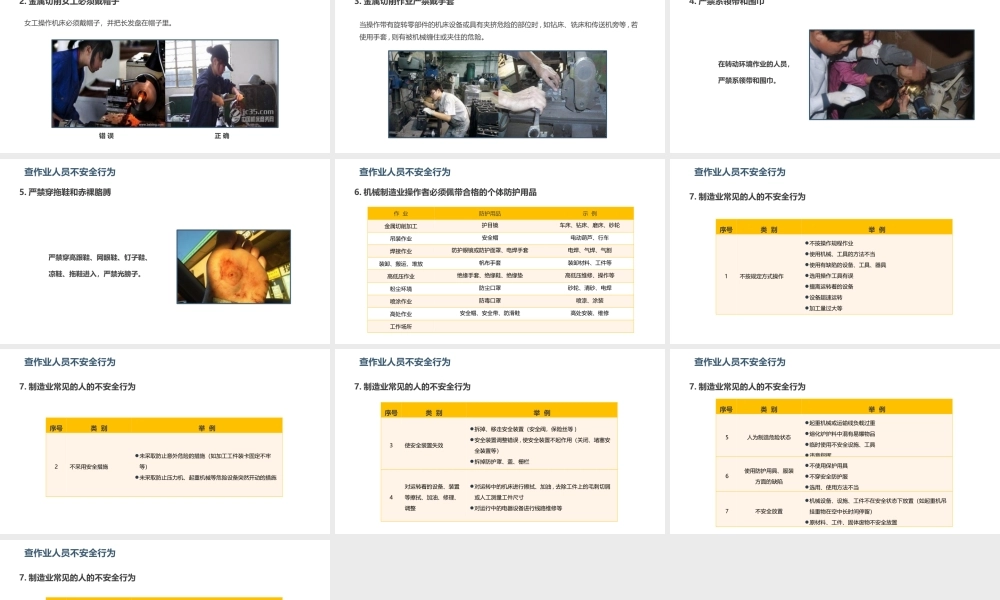The image size is (1000, 600).
Task: Click table cell '安全帽、安全带、防滑鞋'
Action: point(490,313)
